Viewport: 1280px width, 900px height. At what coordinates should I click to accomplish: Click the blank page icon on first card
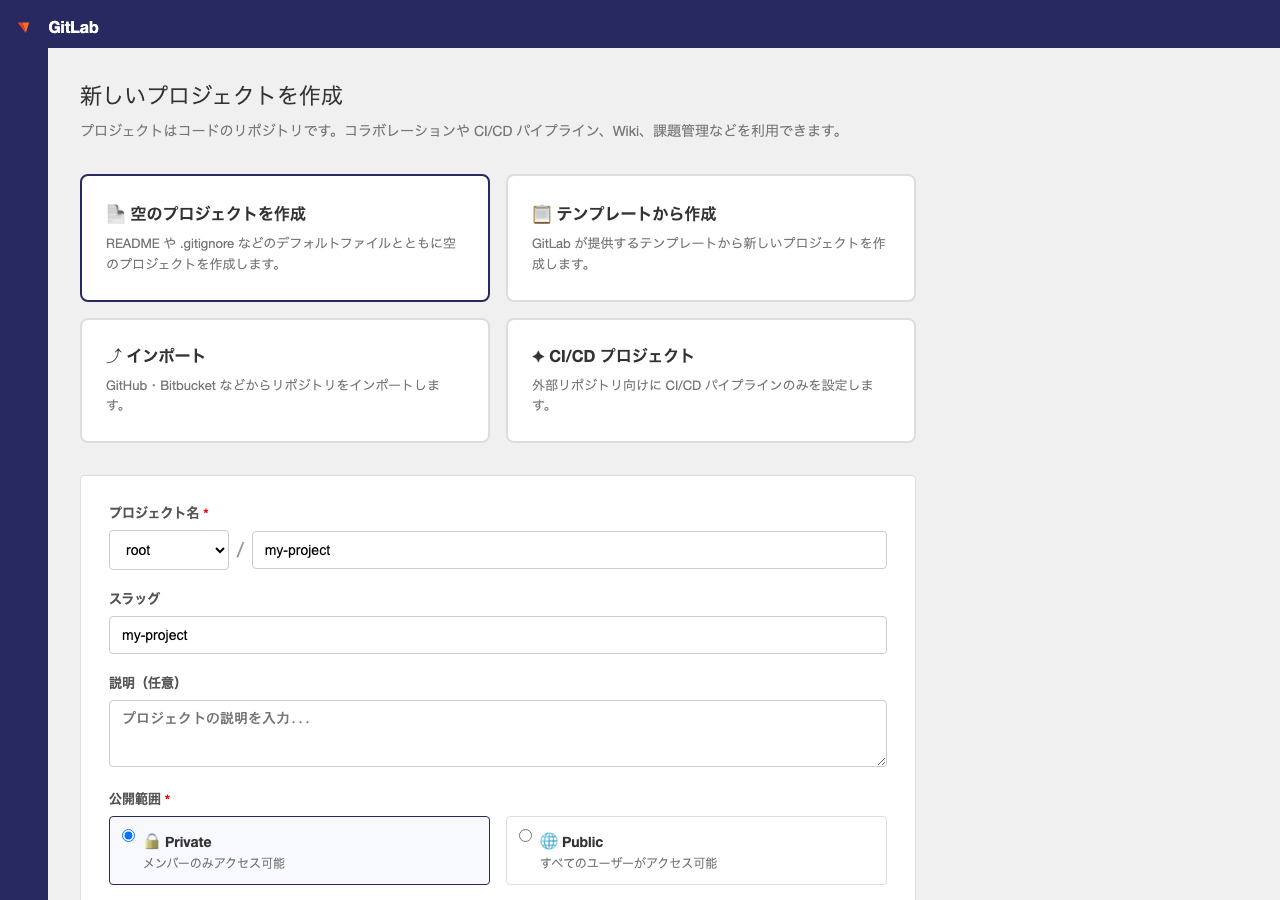point(116,214)
